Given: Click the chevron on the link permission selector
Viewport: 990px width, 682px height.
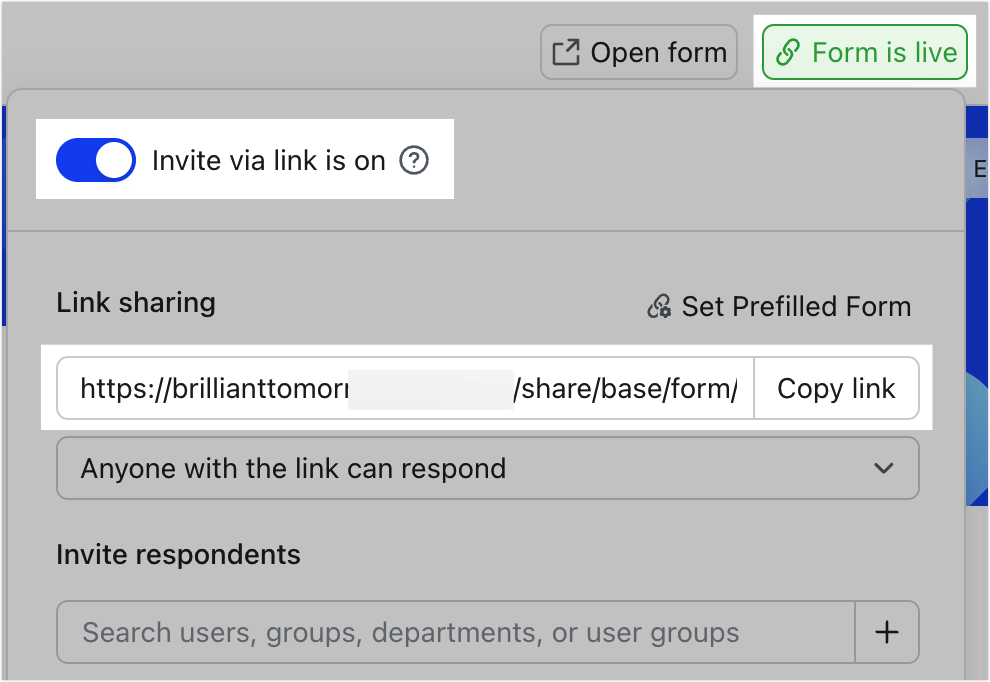Looking at the screenshot, I should (882, 467).
